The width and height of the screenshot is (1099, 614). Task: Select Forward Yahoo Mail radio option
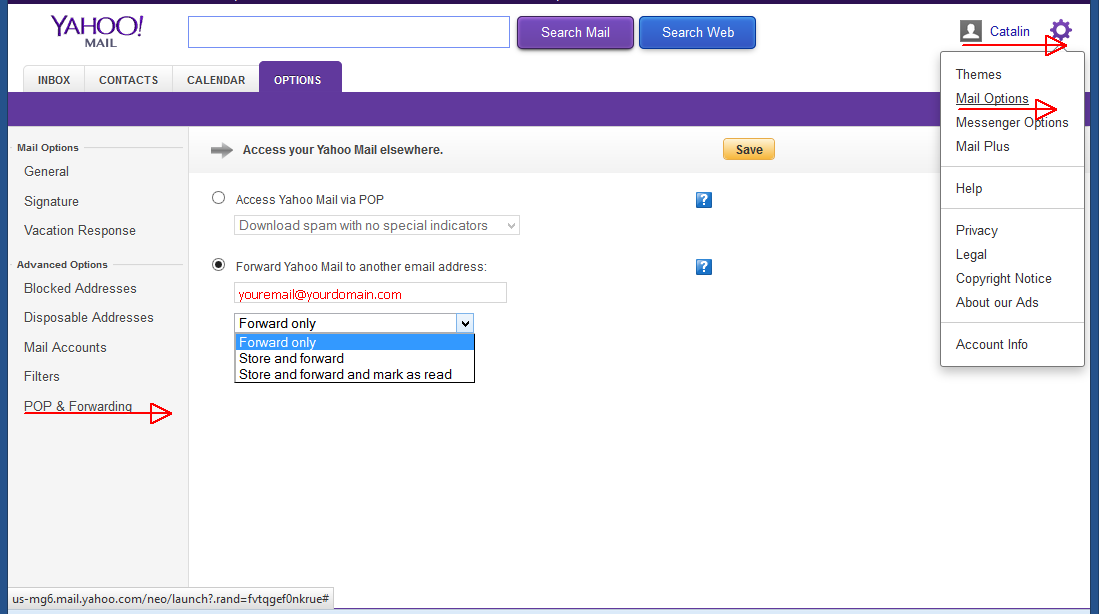(219, 265)
